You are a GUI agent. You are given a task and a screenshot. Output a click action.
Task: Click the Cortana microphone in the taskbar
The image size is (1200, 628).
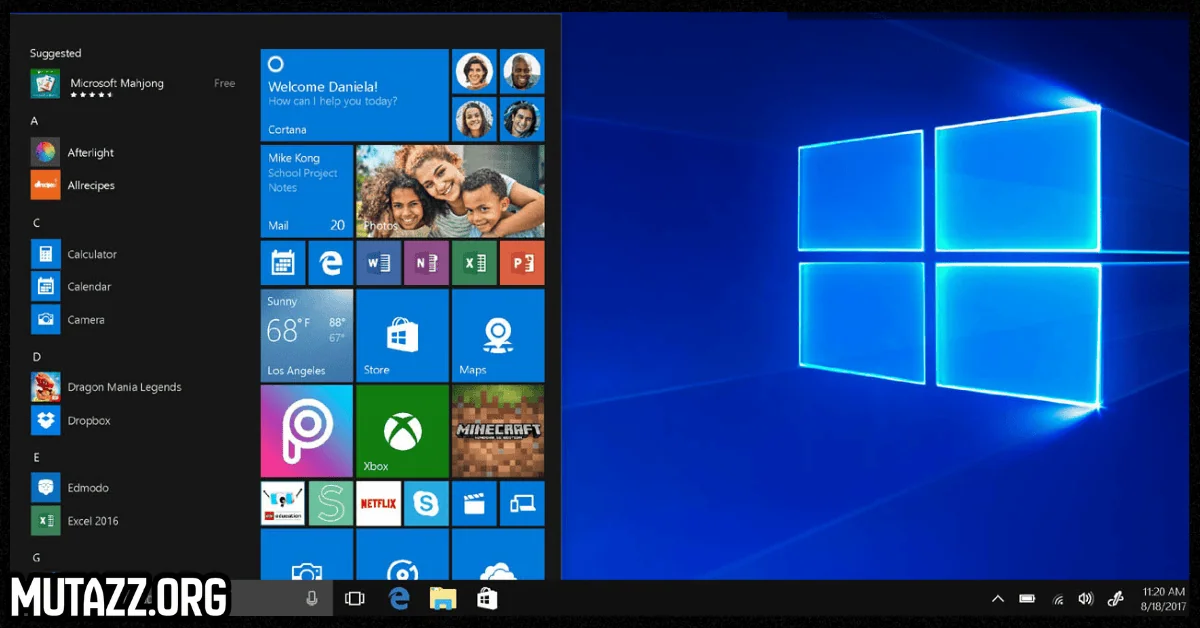(x=312, y=598)
